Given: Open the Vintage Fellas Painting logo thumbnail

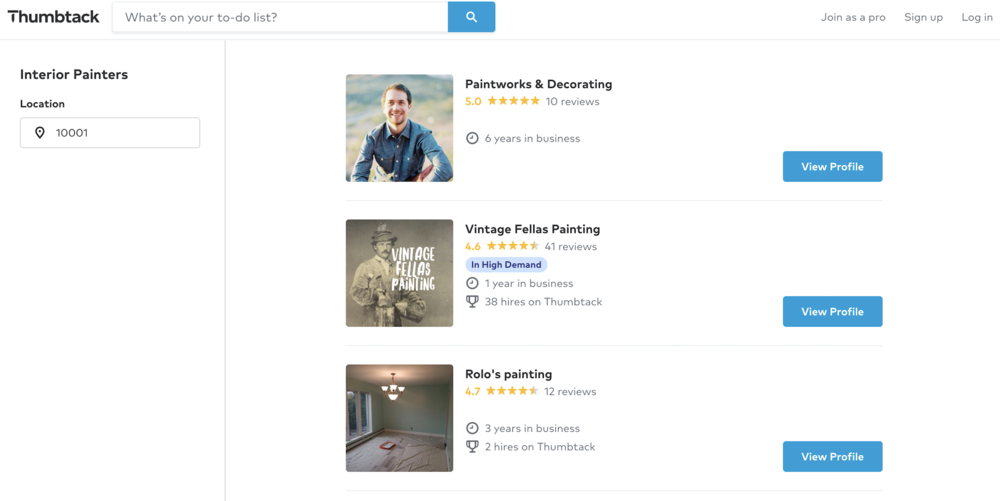Looking at the screenshot, I should pyautogui.click(x=399, y=273).
